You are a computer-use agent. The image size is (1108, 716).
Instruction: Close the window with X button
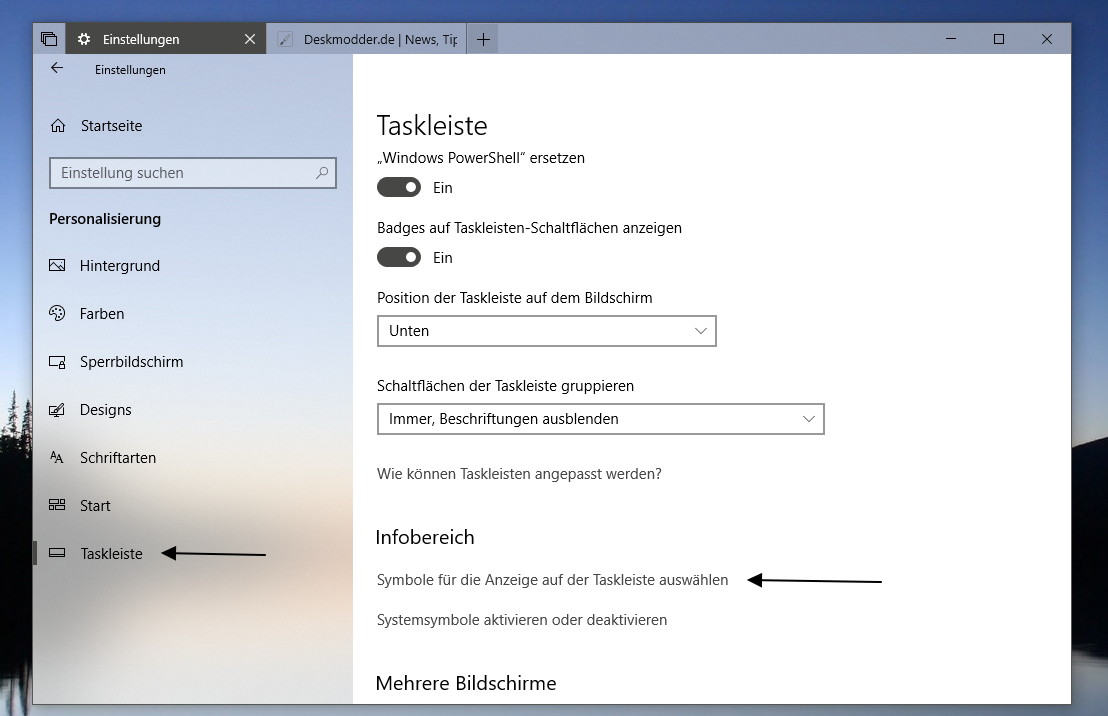(1047, 39)
